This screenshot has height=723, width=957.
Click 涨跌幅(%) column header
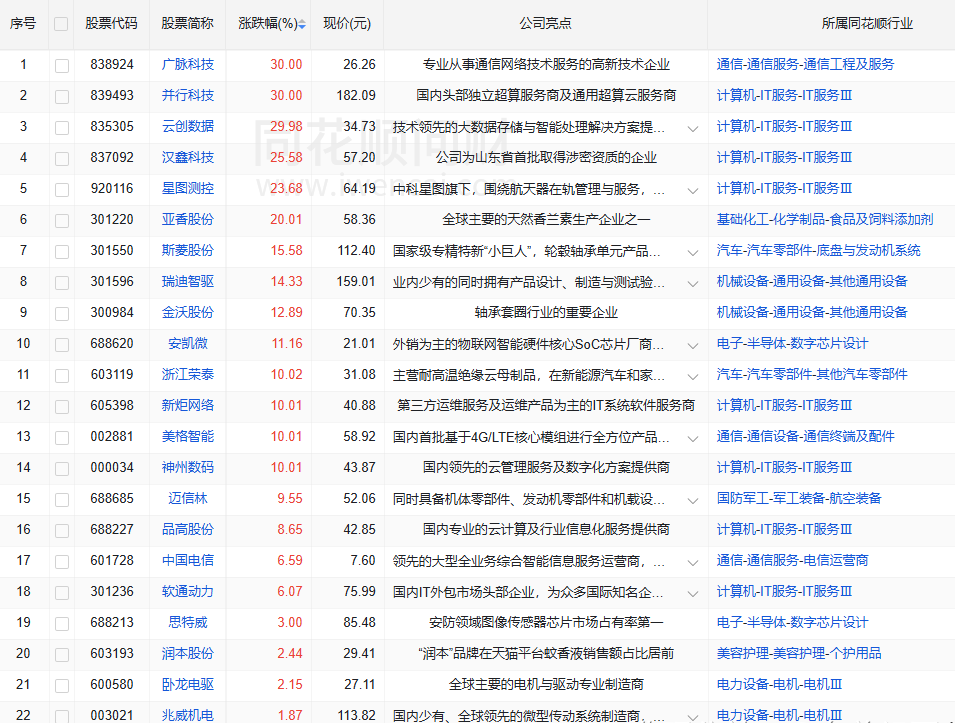click(268, 24)
